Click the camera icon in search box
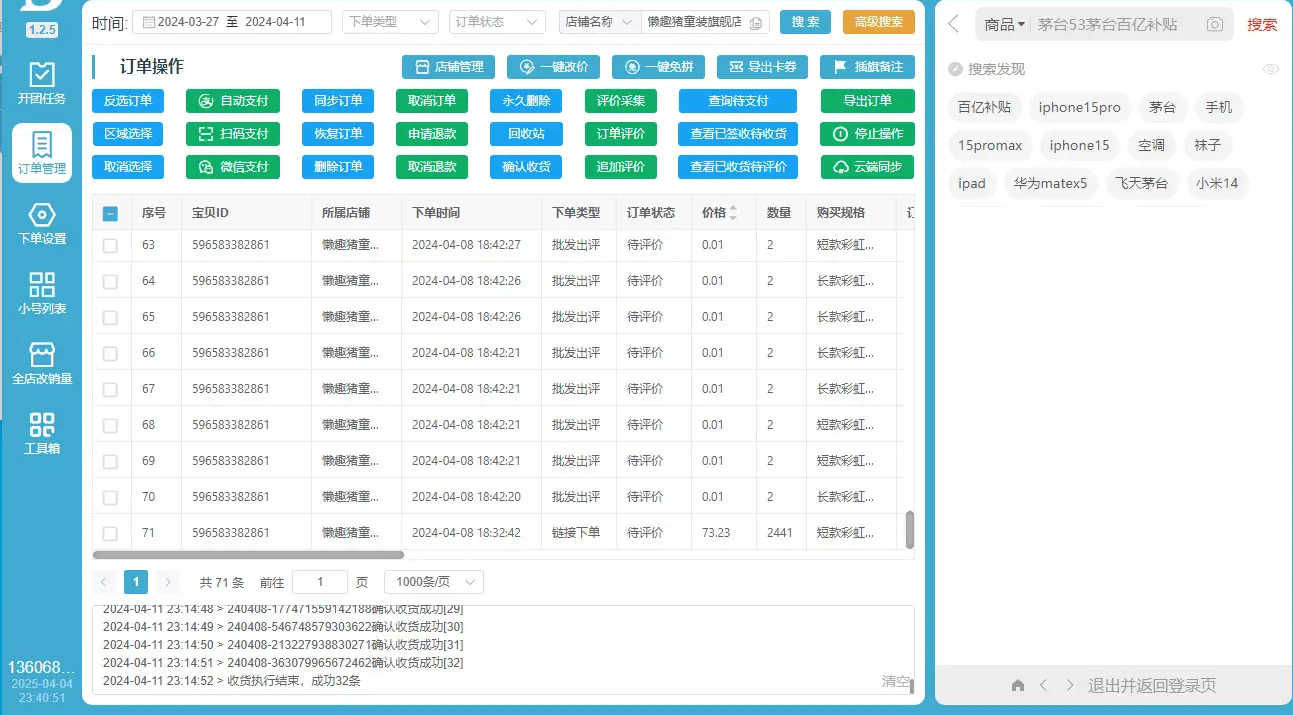Image resolution: width=1293 pixels, height=715 pixels. coord(1214,24)
